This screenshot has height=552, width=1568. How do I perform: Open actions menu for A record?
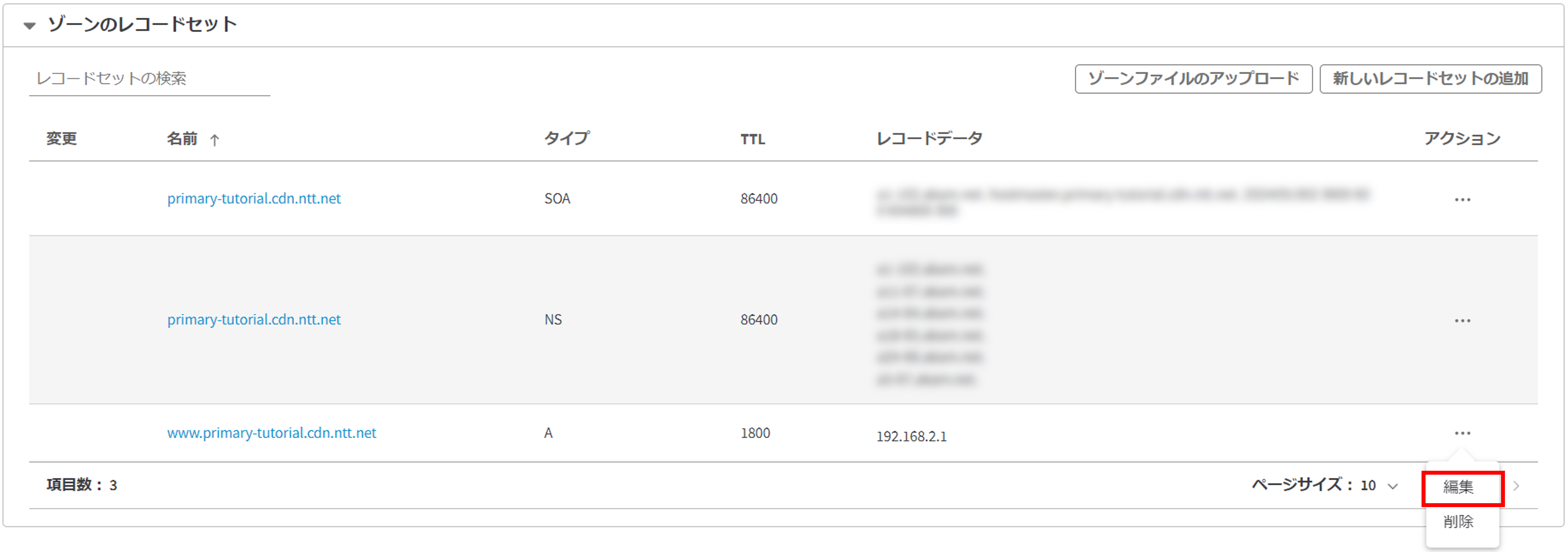coord(1462,433)
